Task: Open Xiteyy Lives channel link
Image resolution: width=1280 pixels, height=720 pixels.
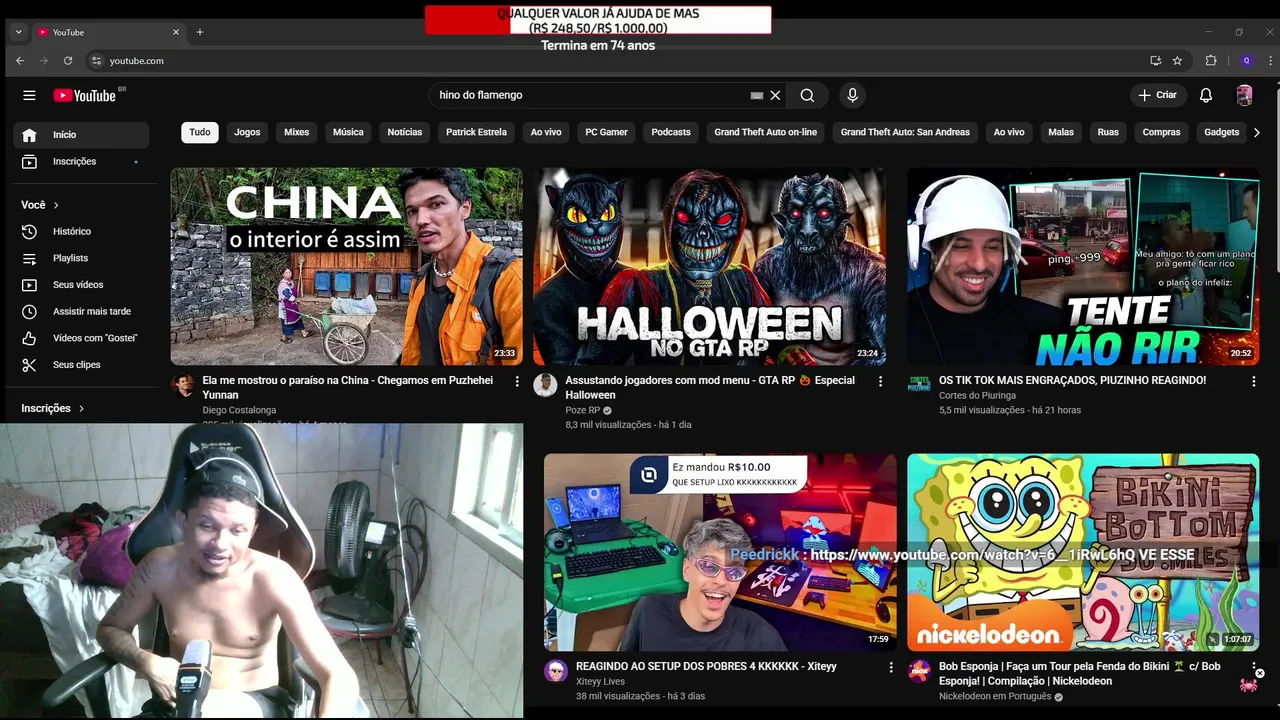Action: point(600,681)
